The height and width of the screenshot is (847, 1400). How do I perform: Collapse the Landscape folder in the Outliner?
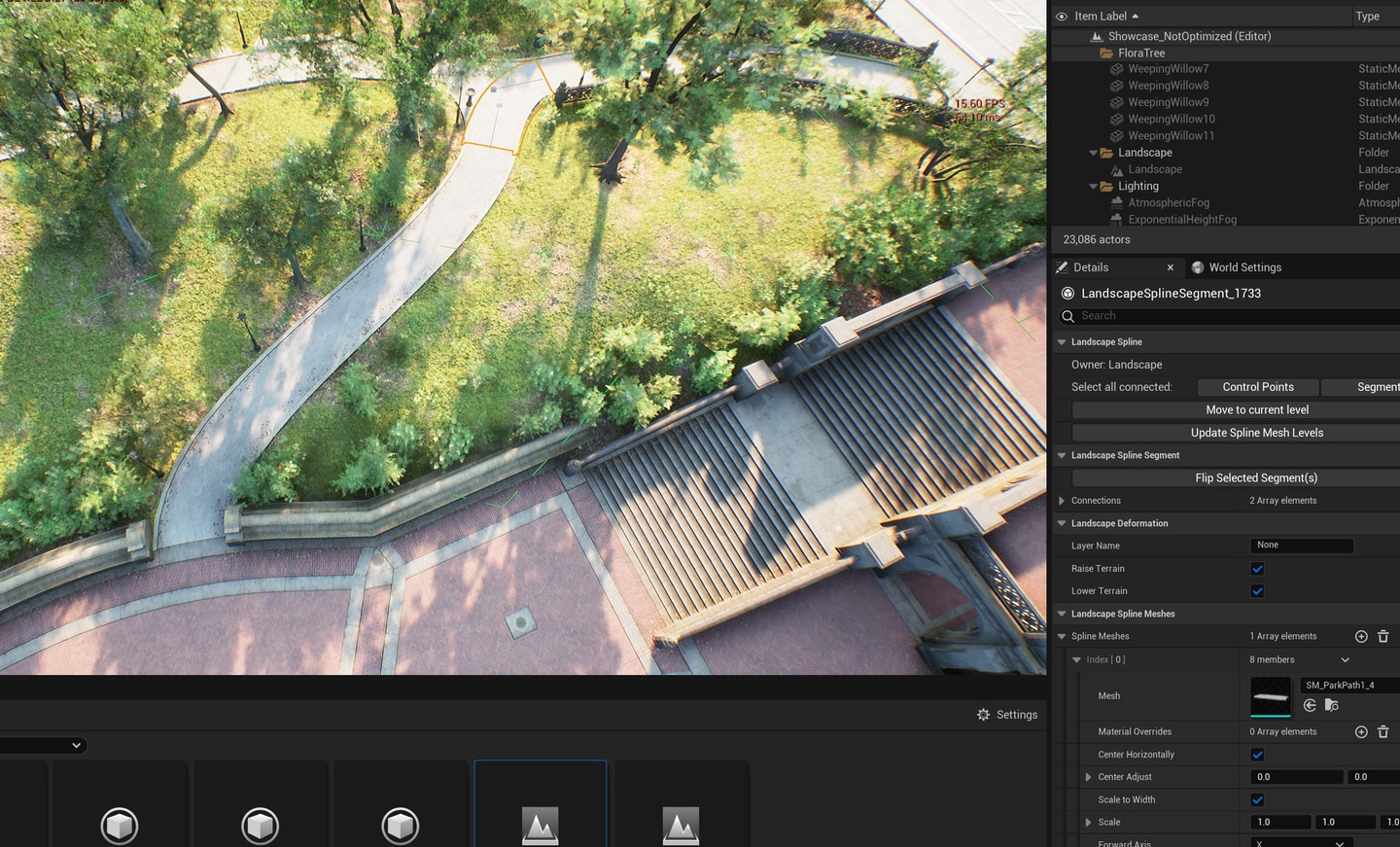1093,153
